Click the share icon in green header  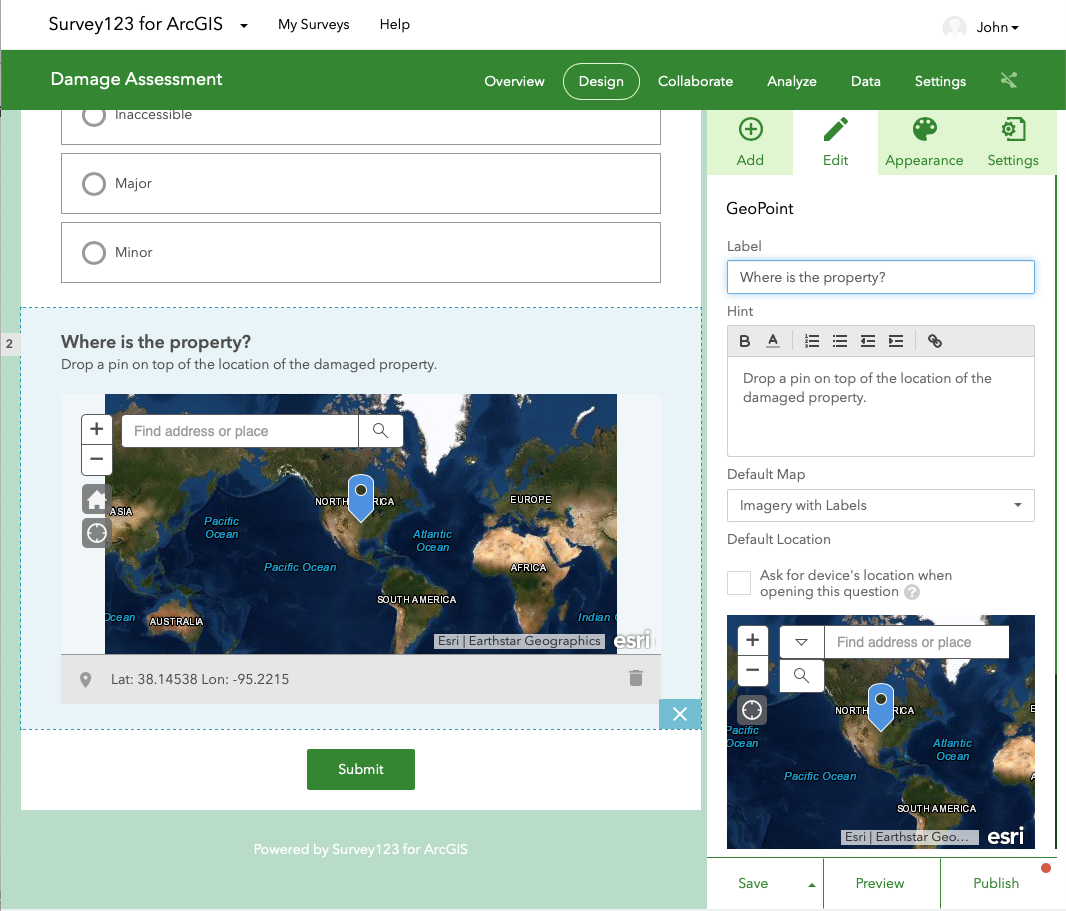coord(1008,81)
